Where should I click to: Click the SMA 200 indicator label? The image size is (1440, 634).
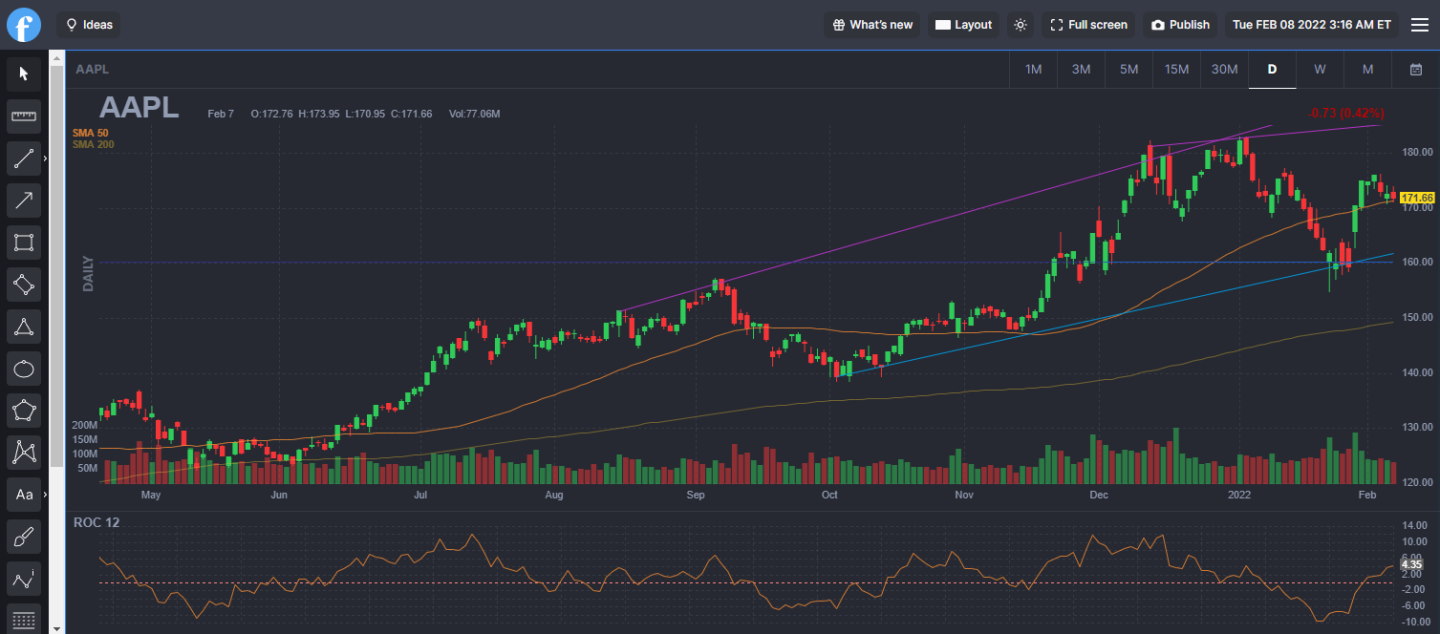(x=93, y=144)
